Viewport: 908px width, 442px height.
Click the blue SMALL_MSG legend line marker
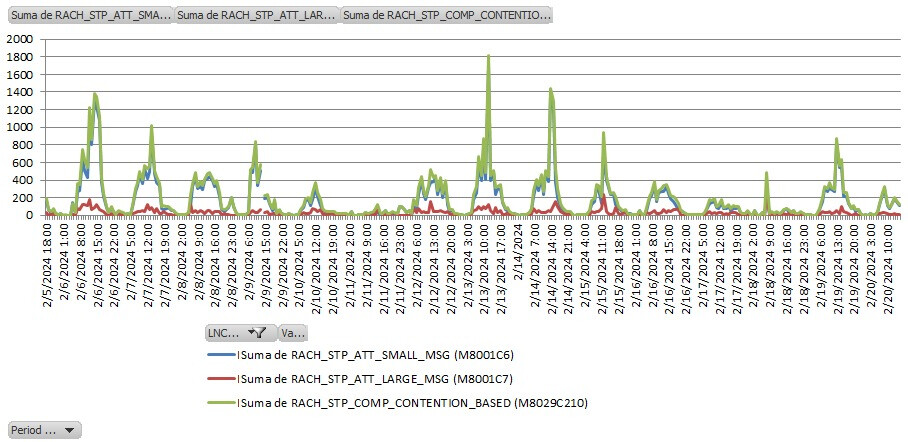click(220, 355)
